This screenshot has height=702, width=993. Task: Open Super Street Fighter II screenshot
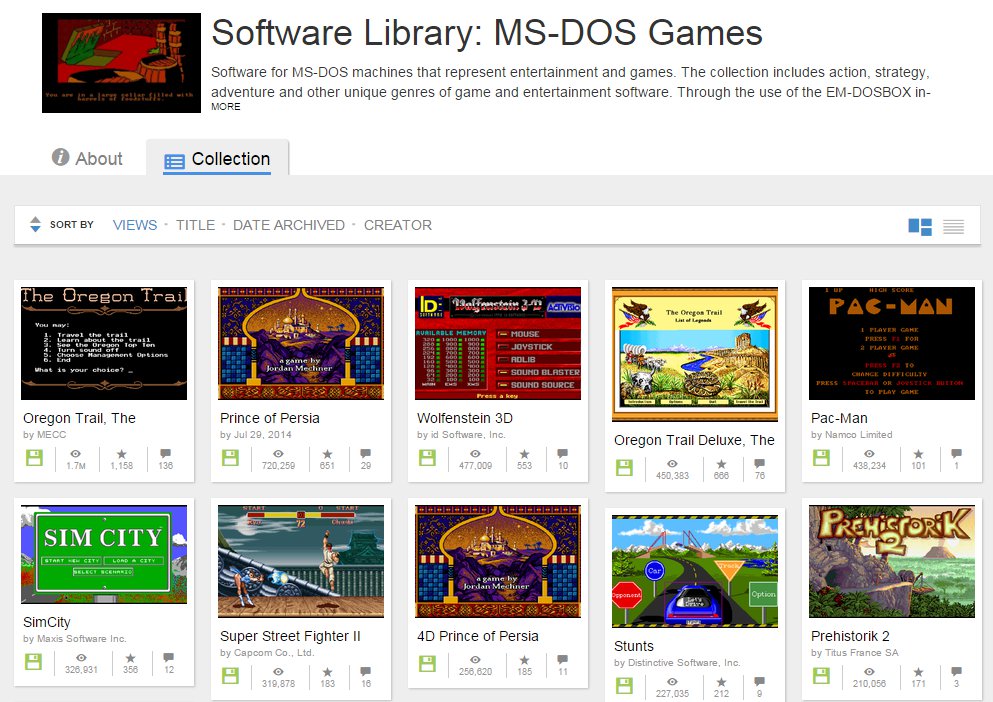pyautogui.click(x=301, y=561)
